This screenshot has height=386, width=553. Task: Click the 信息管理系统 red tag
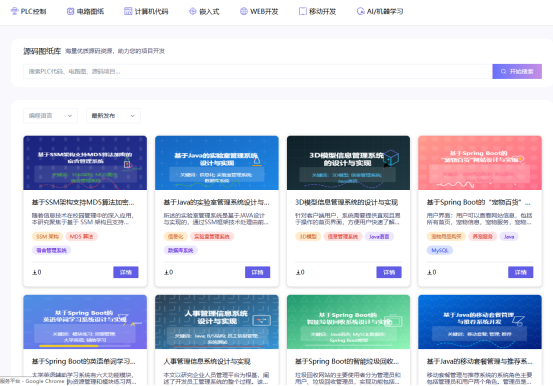[x=343, y=236]
